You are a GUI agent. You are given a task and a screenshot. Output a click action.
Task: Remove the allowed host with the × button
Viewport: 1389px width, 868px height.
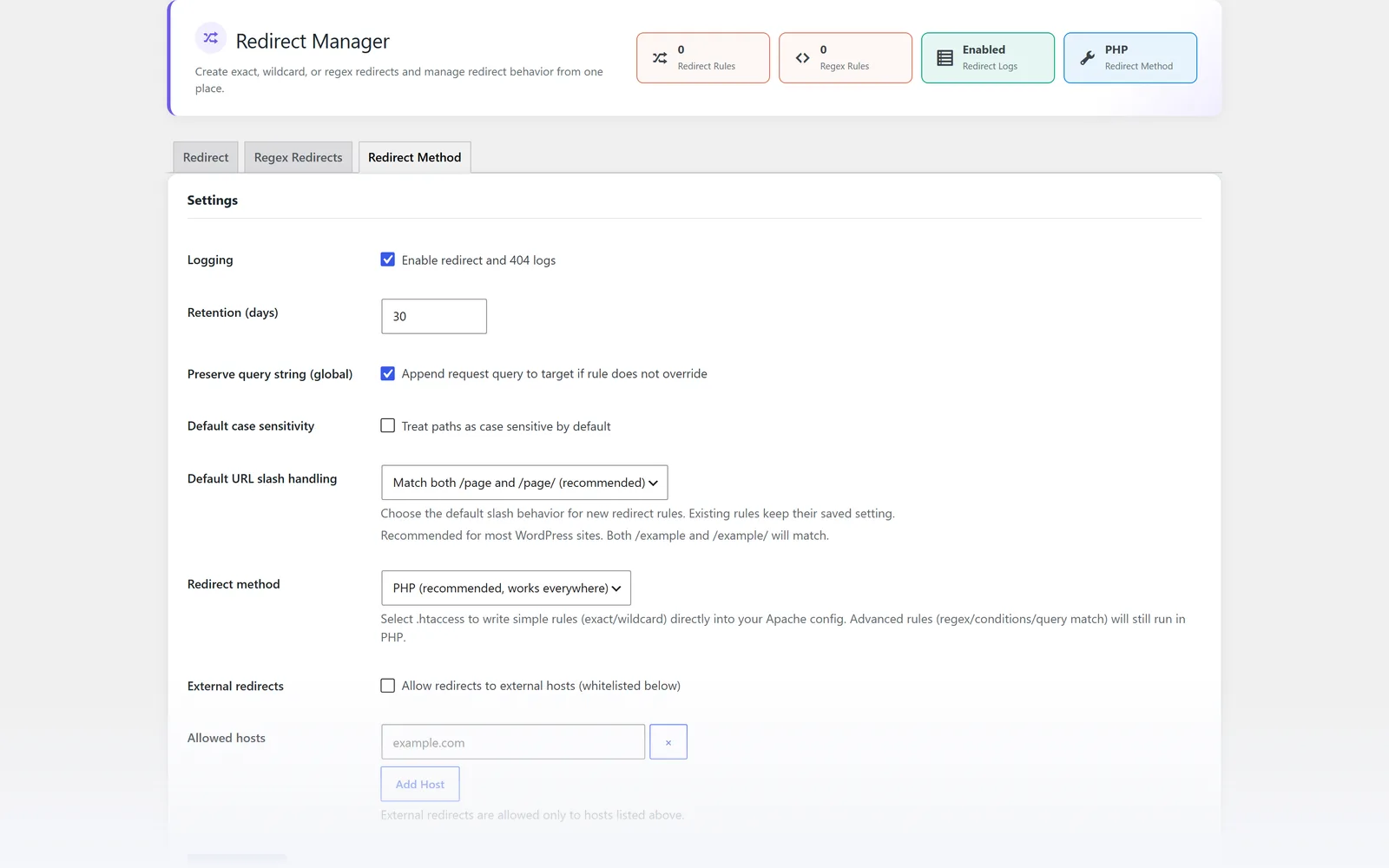coord(668,742)
